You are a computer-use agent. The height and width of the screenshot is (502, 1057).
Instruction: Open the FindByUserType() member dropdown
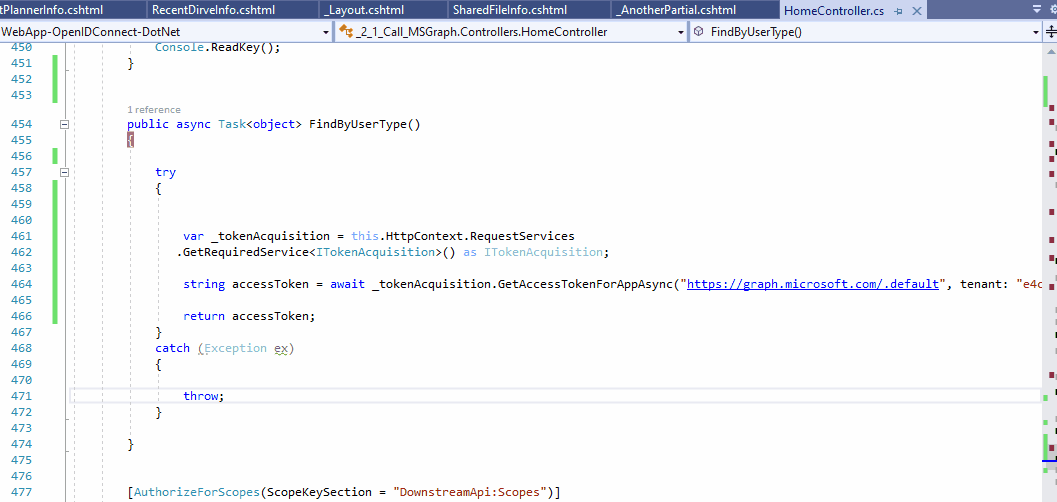[1036, 32]
